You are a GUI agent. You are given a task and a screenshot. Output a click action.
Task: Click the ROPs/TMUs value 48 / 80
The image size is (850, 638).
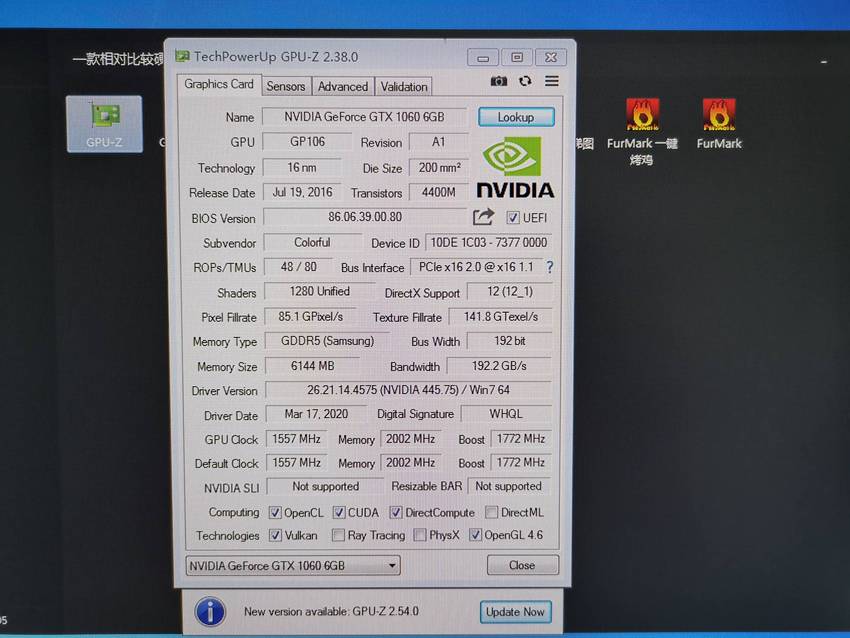point(299,267)
